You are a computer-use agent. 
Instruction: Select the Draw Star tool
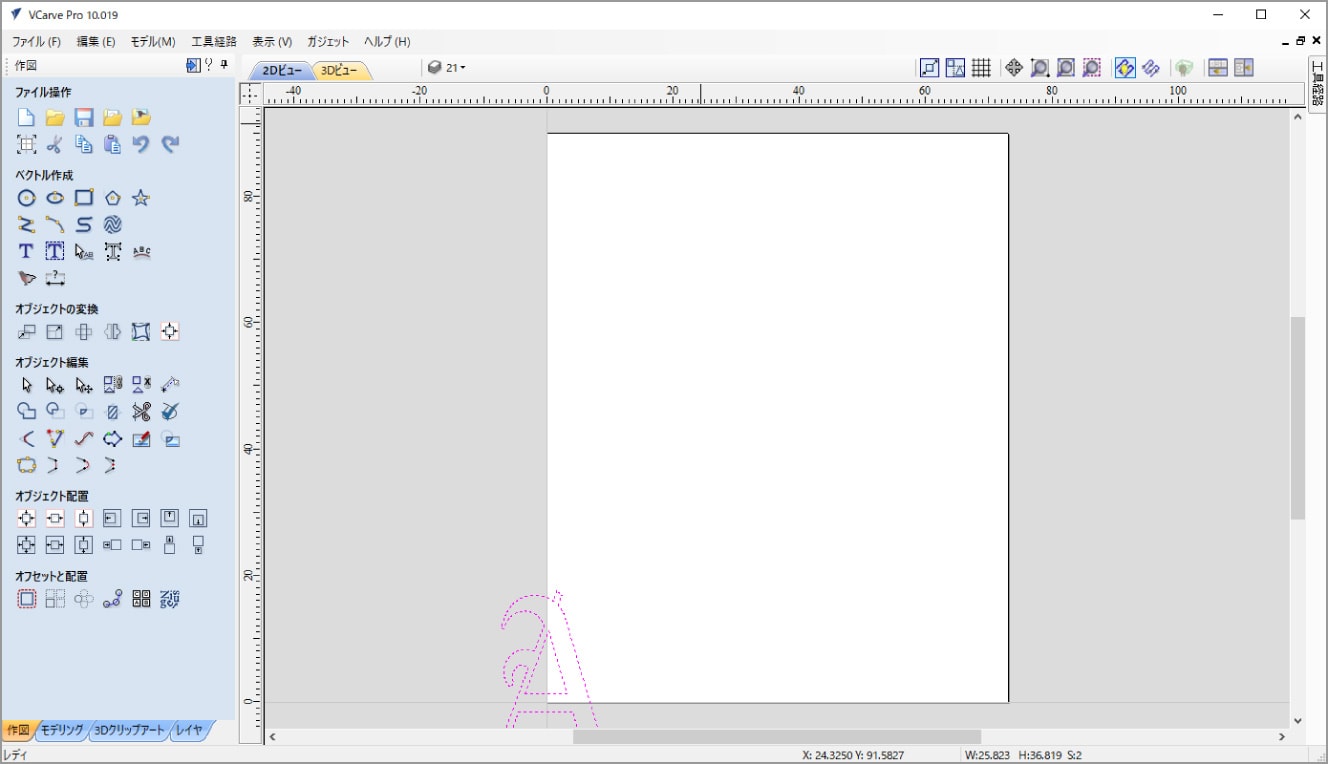click(x=141, y=198)
